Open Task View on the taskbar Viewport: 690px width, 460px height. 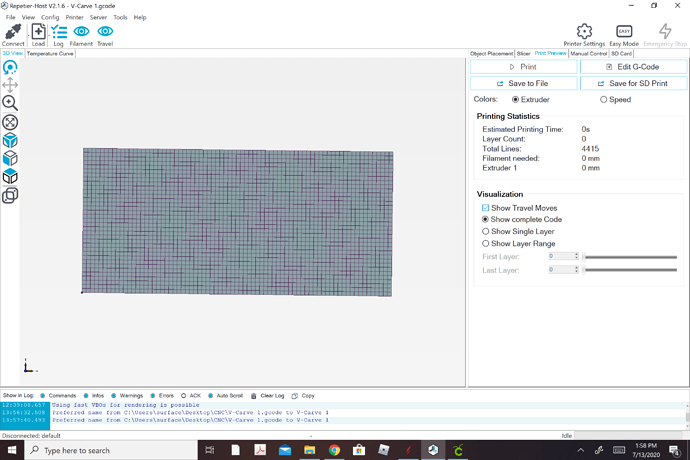click(210, 450)
